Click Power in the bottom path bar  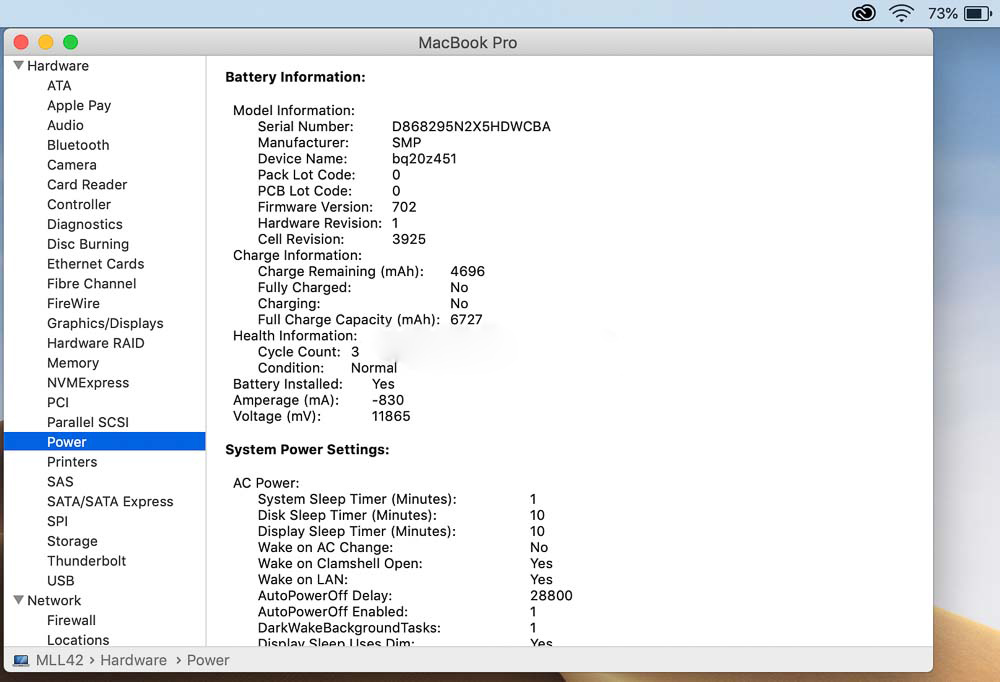pos(208,660)
